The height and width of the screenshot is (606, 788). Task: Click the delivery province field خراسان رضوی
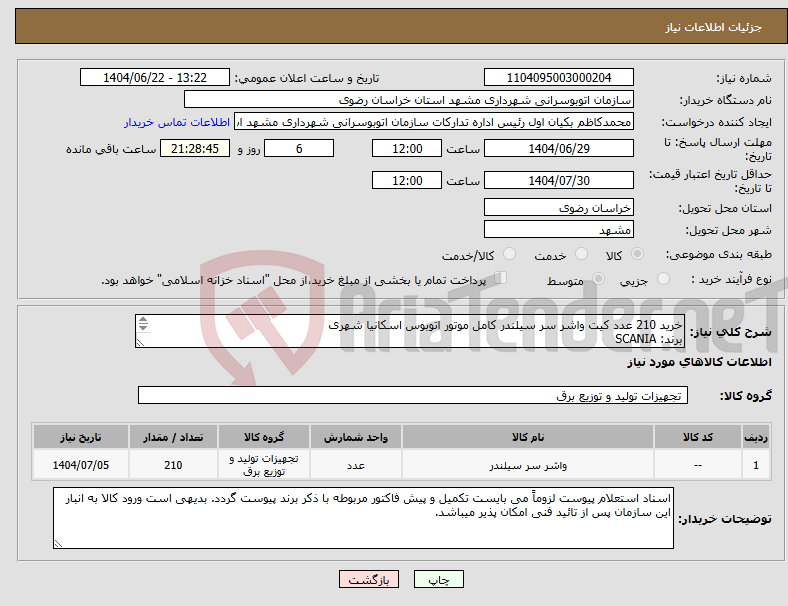[x=558, y=208]
